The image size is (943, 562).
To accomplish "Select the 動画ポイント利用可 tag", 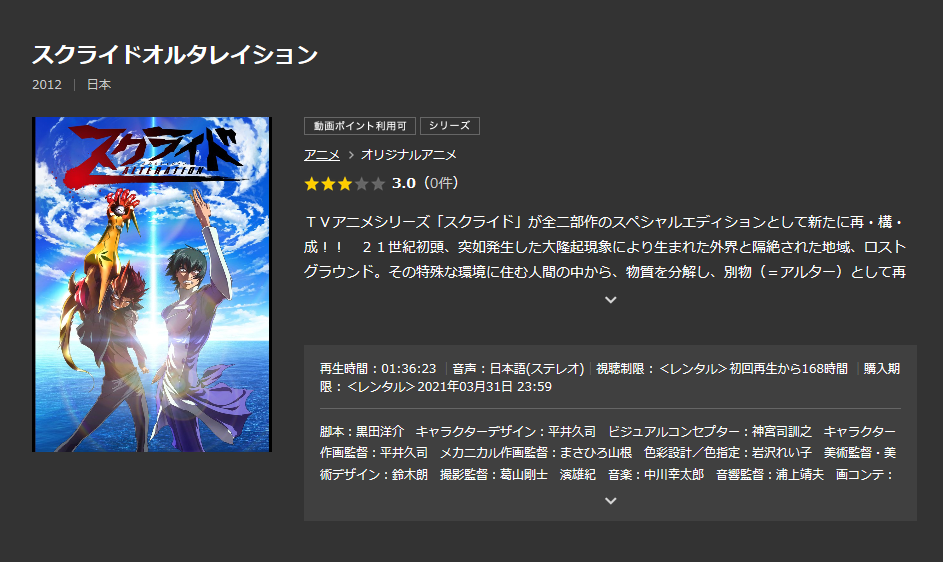I will (x=360, y=126).
